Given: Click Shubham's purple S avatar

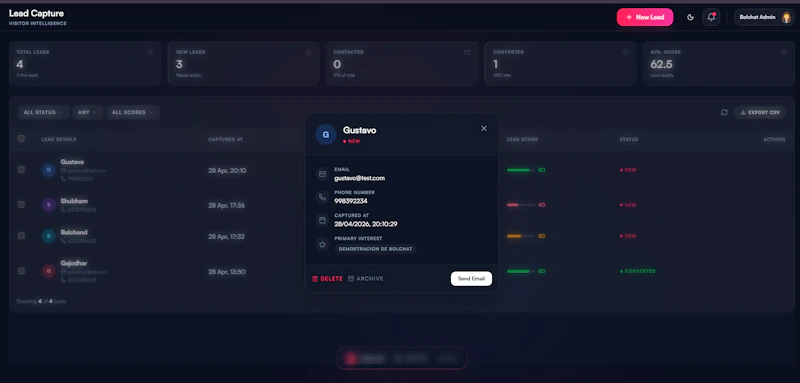Looking at the screenshot, I should point(48,205).
